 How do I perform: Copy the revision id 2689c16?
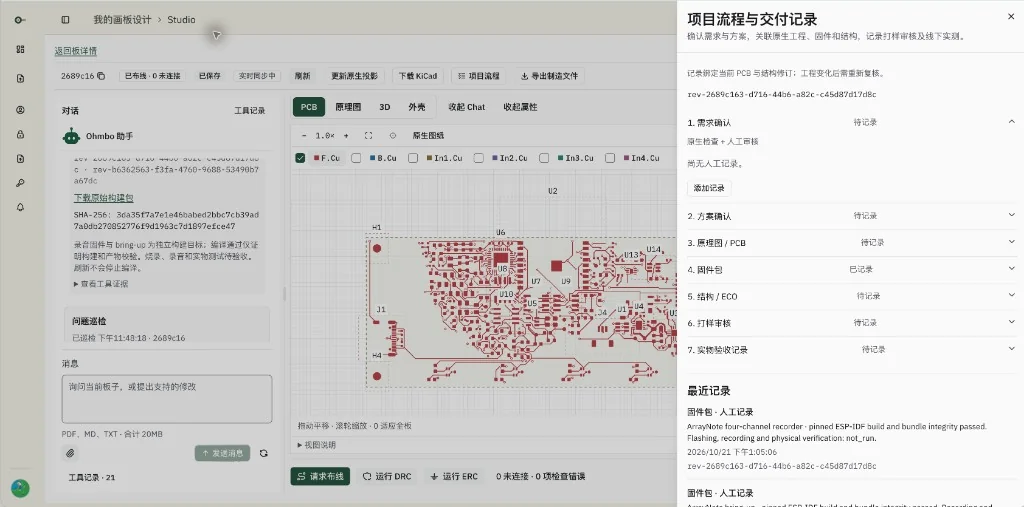pyautogui.click(x=101, y=76)
